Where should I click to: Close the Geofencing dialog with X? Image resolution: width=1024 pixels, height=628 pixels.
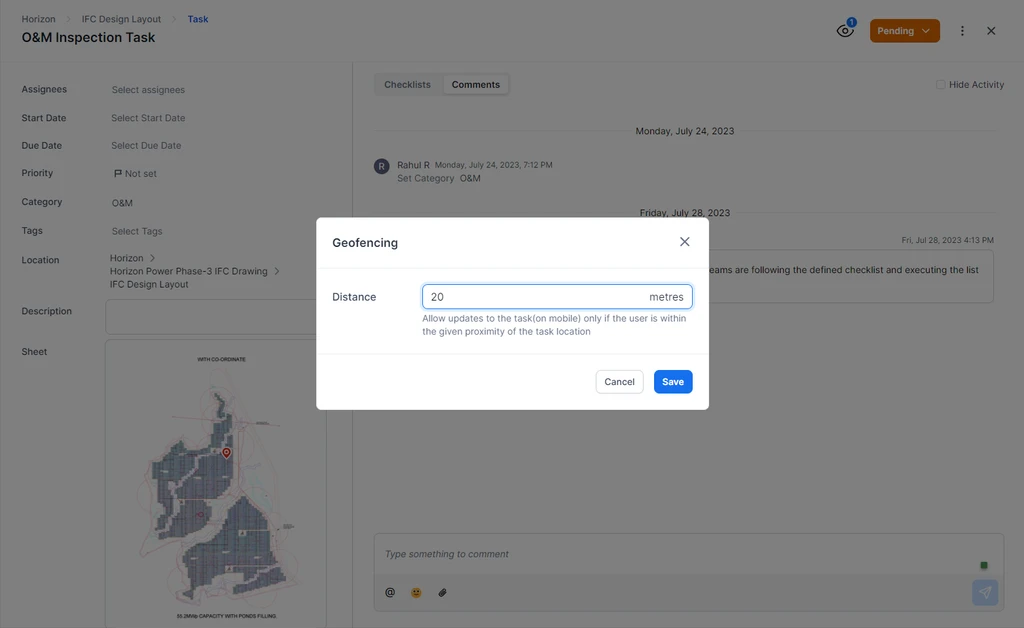coord(685,242)
